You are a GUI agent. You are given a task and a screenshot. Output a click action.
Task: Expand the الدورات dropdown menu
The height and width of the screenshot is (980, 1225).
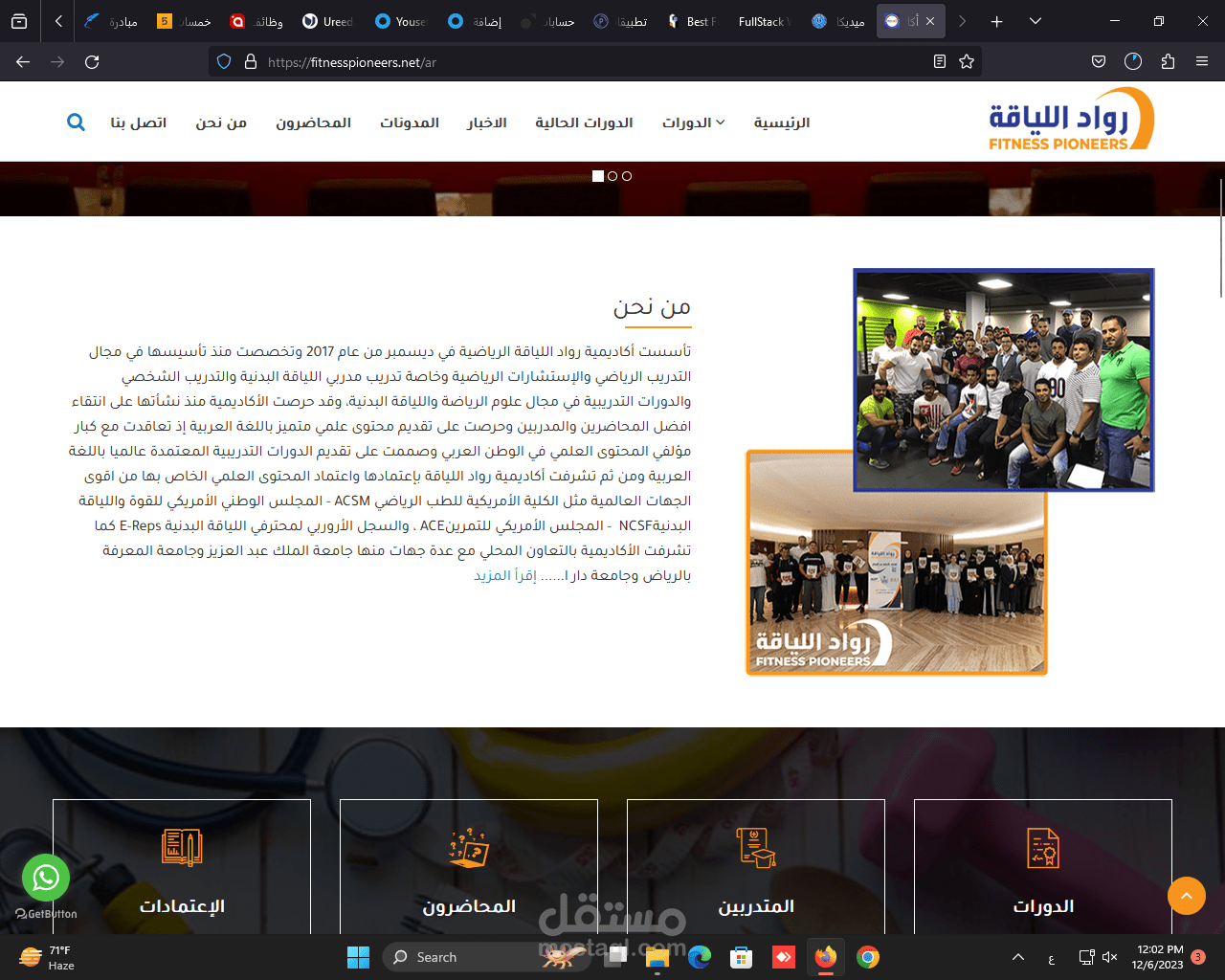694,122
